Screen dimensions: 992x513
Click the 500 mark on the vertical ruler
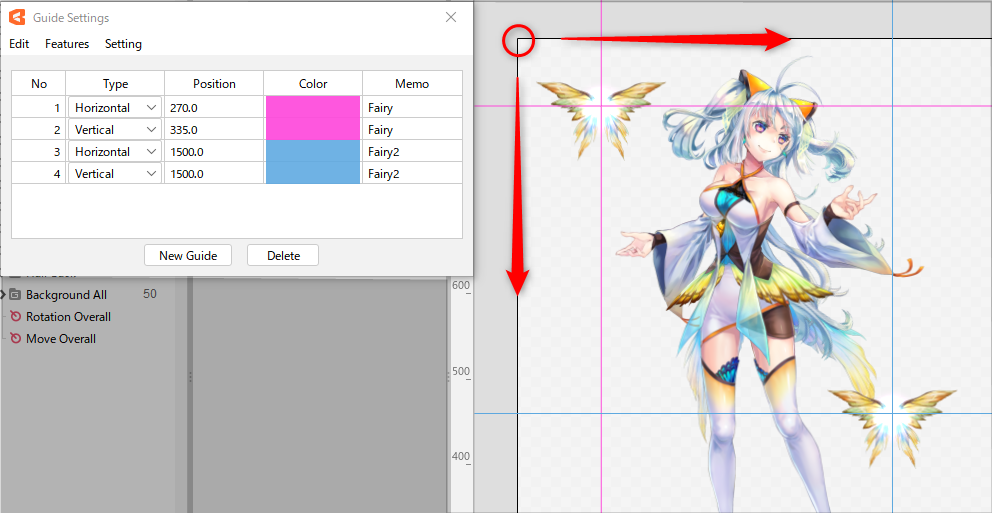461,371
